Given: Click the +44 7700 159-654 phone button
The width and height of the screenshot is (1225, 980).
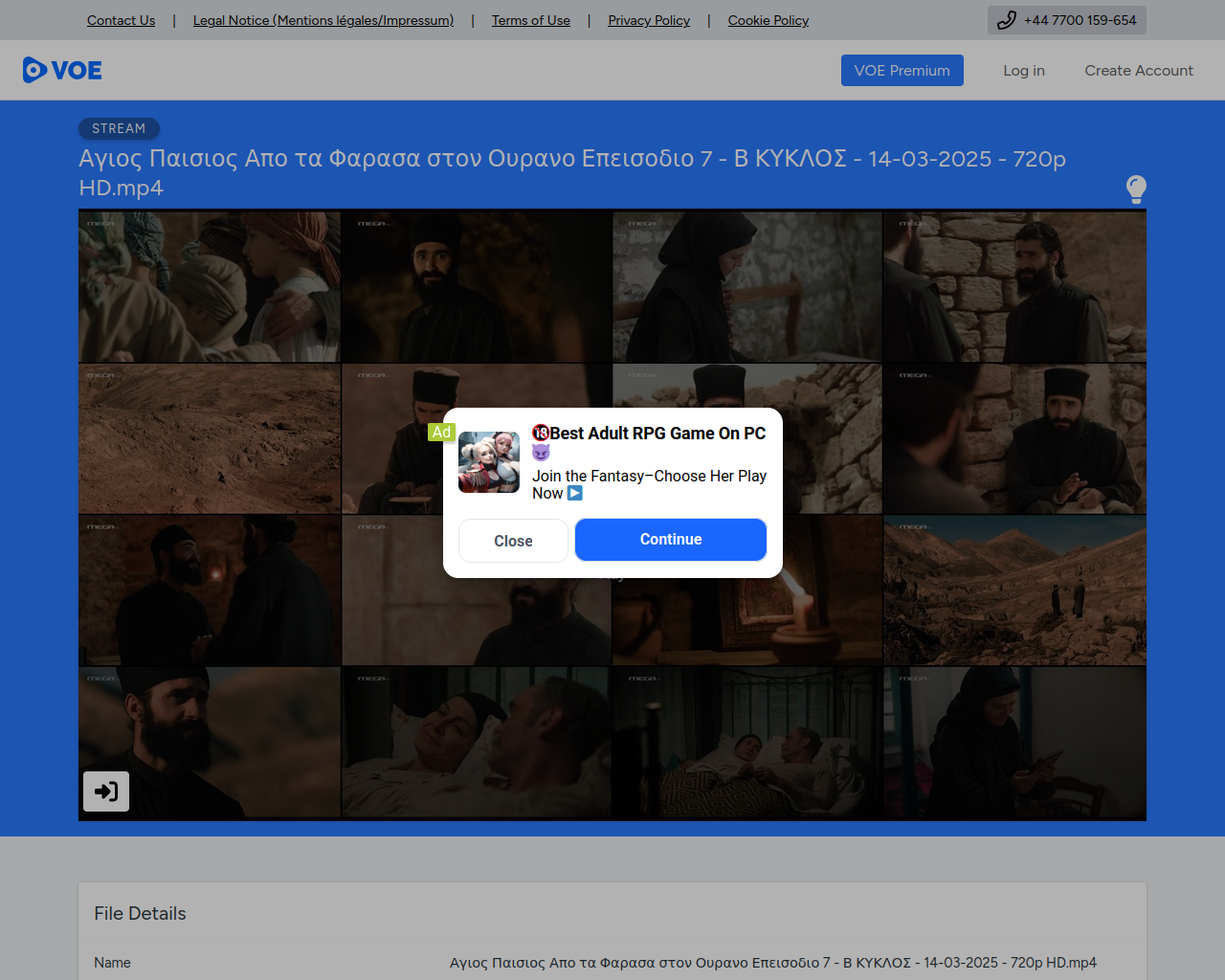Looking at the screenshot, I should click(x=1067, y=20).
